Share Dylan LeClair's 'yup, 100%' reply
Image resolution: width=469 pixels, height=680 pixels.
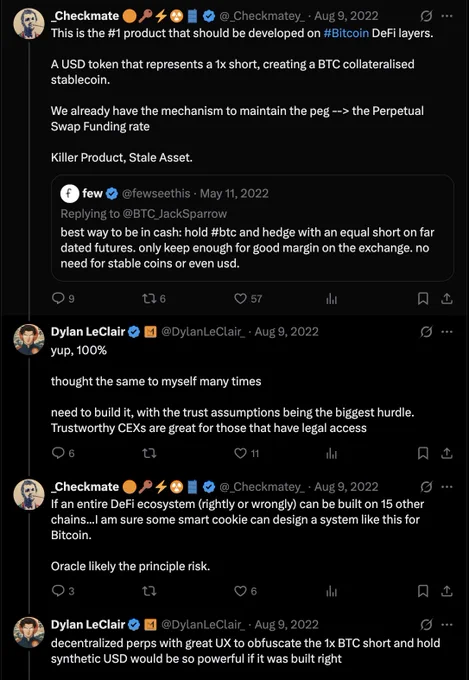(x=447, y=453)
